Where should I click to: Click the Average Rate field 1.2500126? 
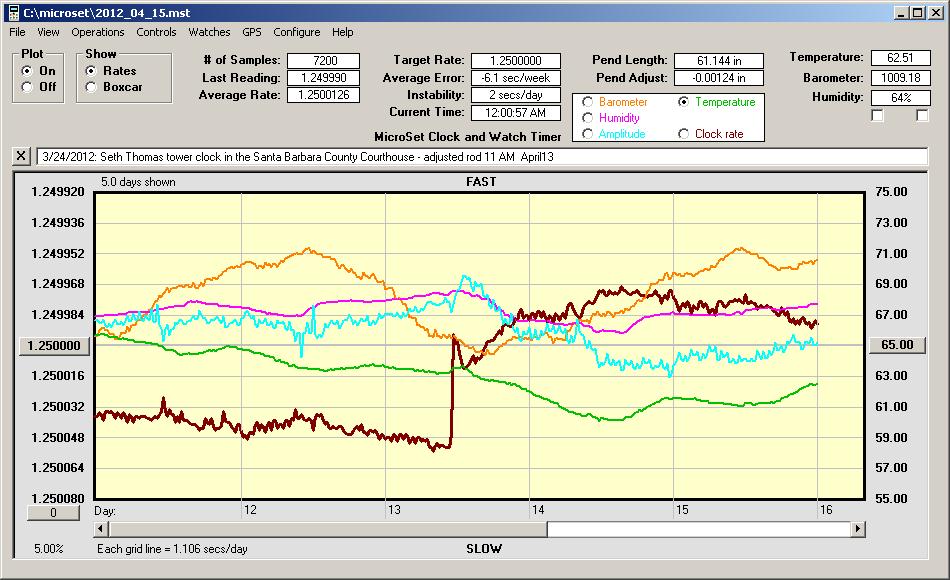324,95
